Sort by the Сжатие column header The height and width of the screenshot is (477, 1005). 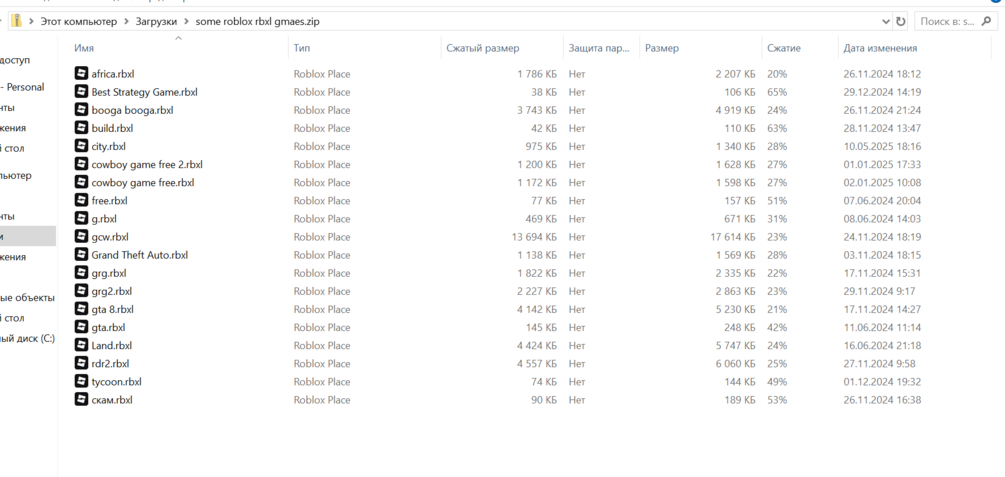click(x=784, y=48)
